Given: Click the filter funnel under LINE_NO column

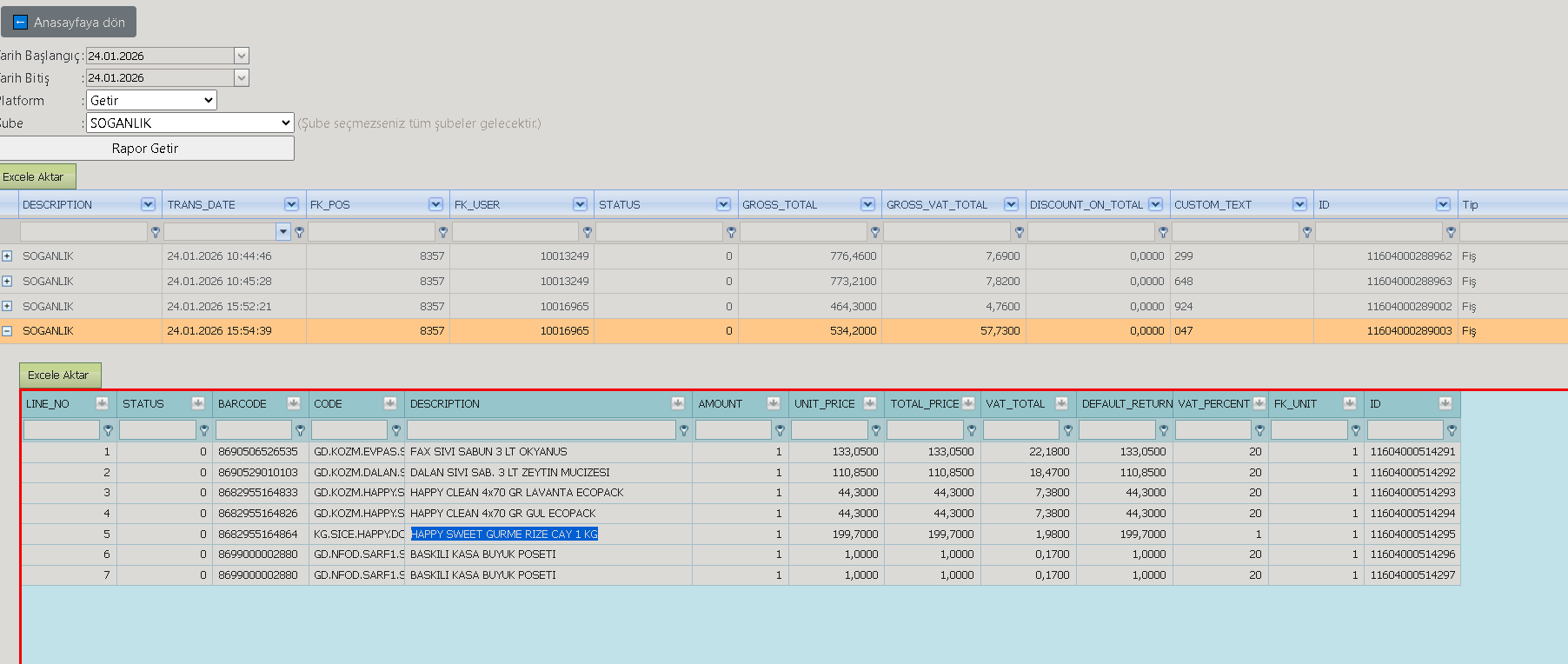Looking at the screenshot, I should click(108, 430).
